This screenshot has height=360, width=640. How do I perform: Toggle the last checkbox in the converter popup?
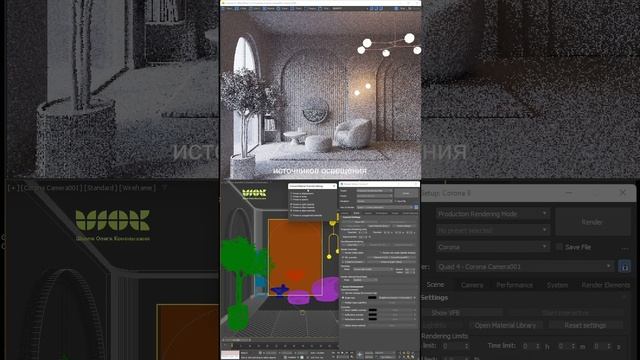[291, 216]
